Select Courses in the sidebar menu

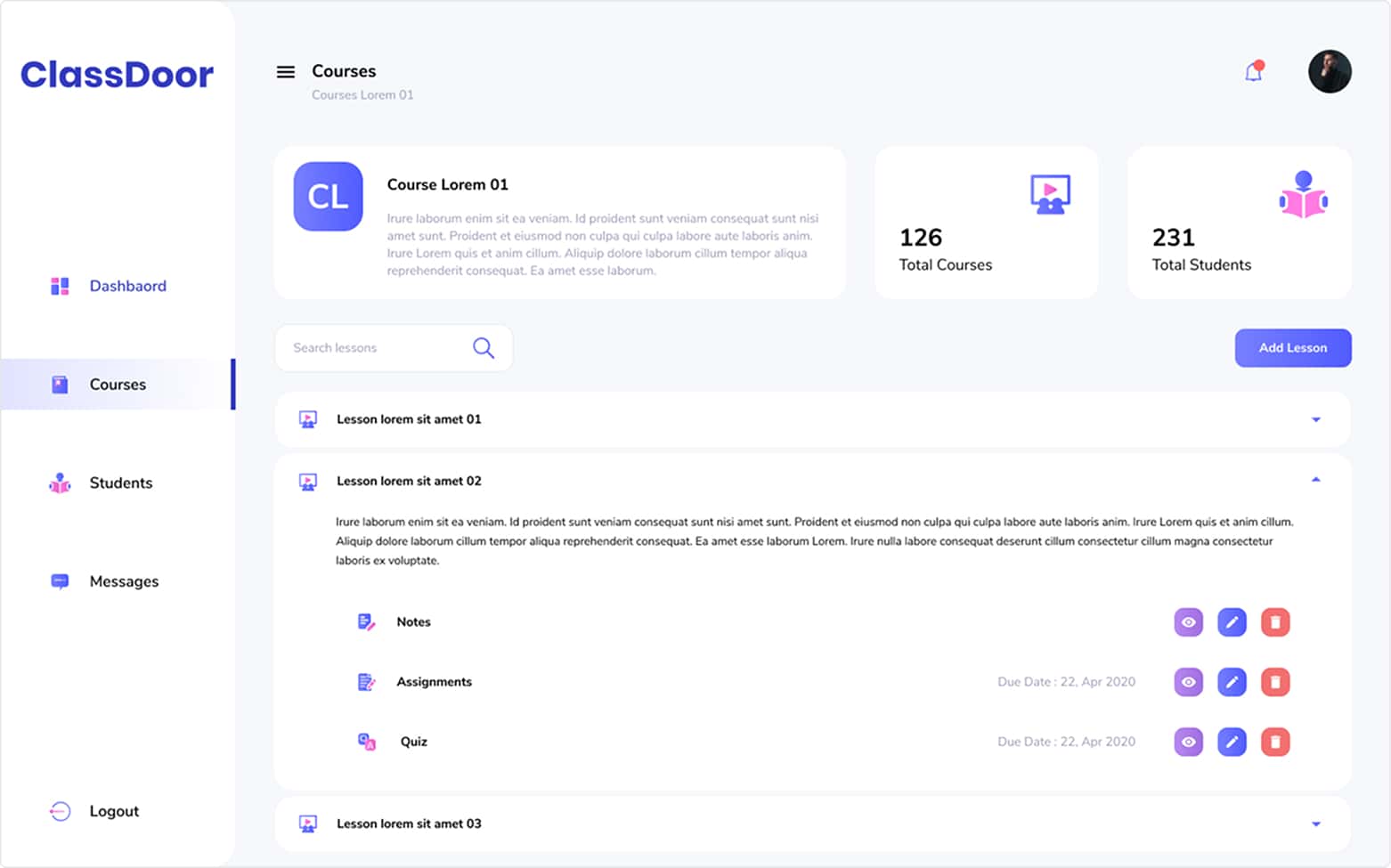pos(117,384)
